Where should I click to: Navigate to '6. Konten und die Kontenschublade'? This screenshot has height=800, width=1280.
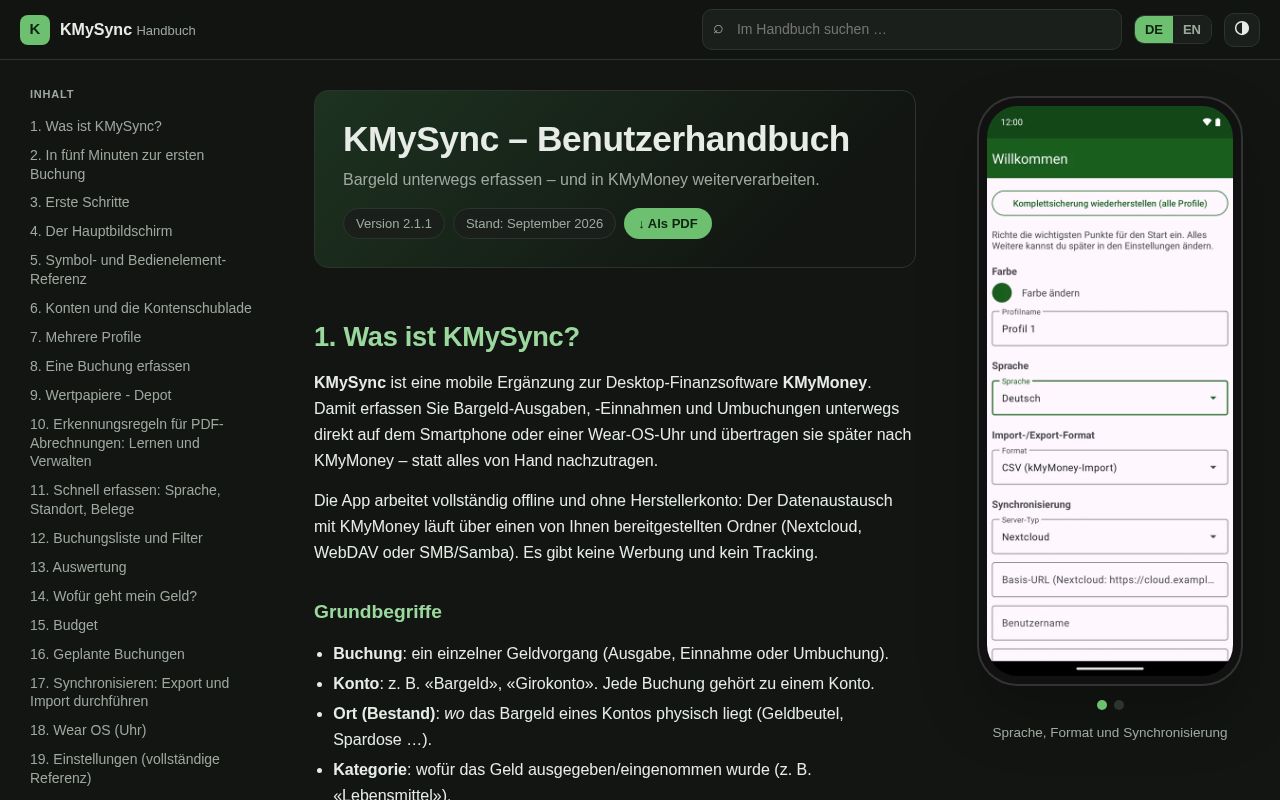pyautogui.click(x=141, y=308)
